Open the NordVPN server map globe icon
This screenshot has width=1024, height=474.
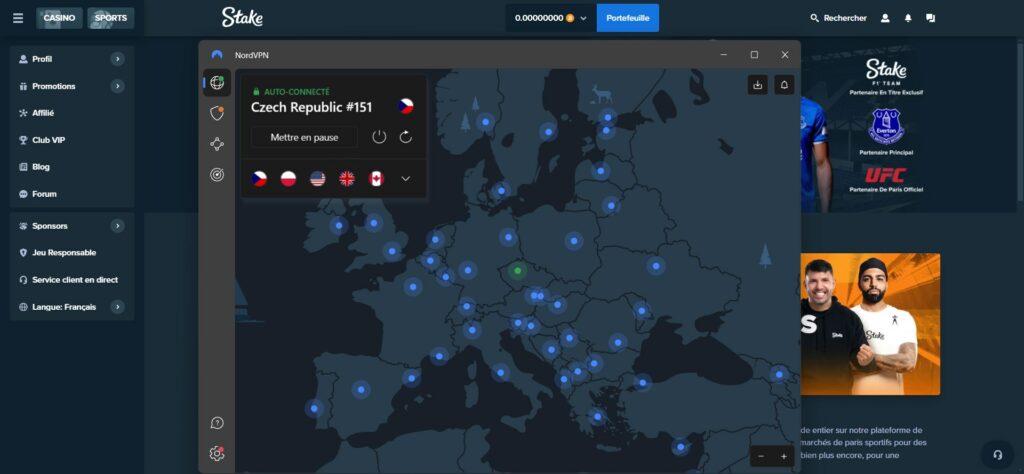coord(217,83)
